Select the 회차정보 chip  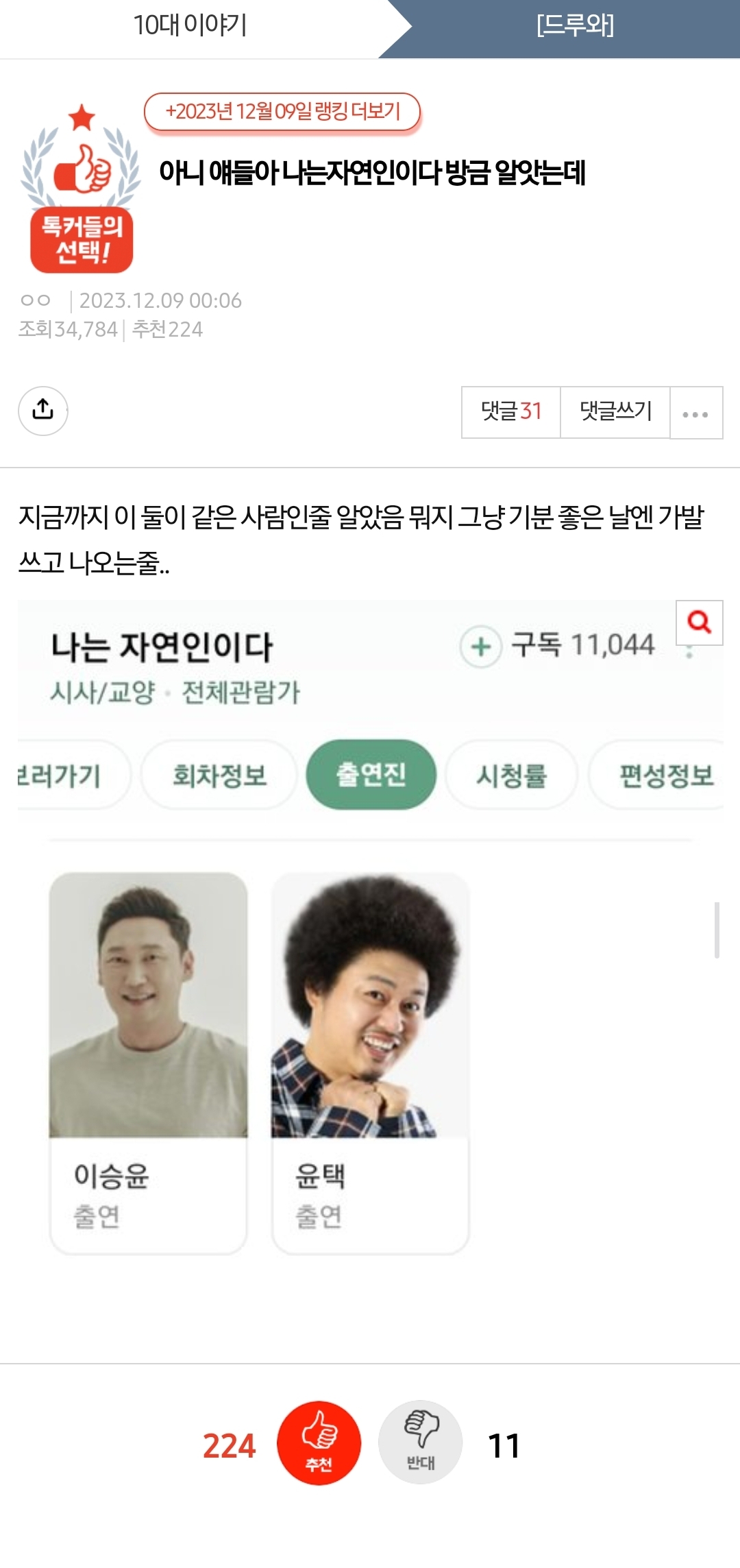point(219,775)
